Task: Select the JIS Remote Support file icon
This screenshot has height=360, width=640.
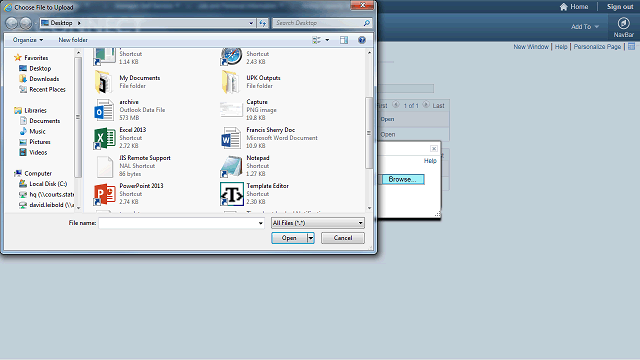Action: coord(104,166)
